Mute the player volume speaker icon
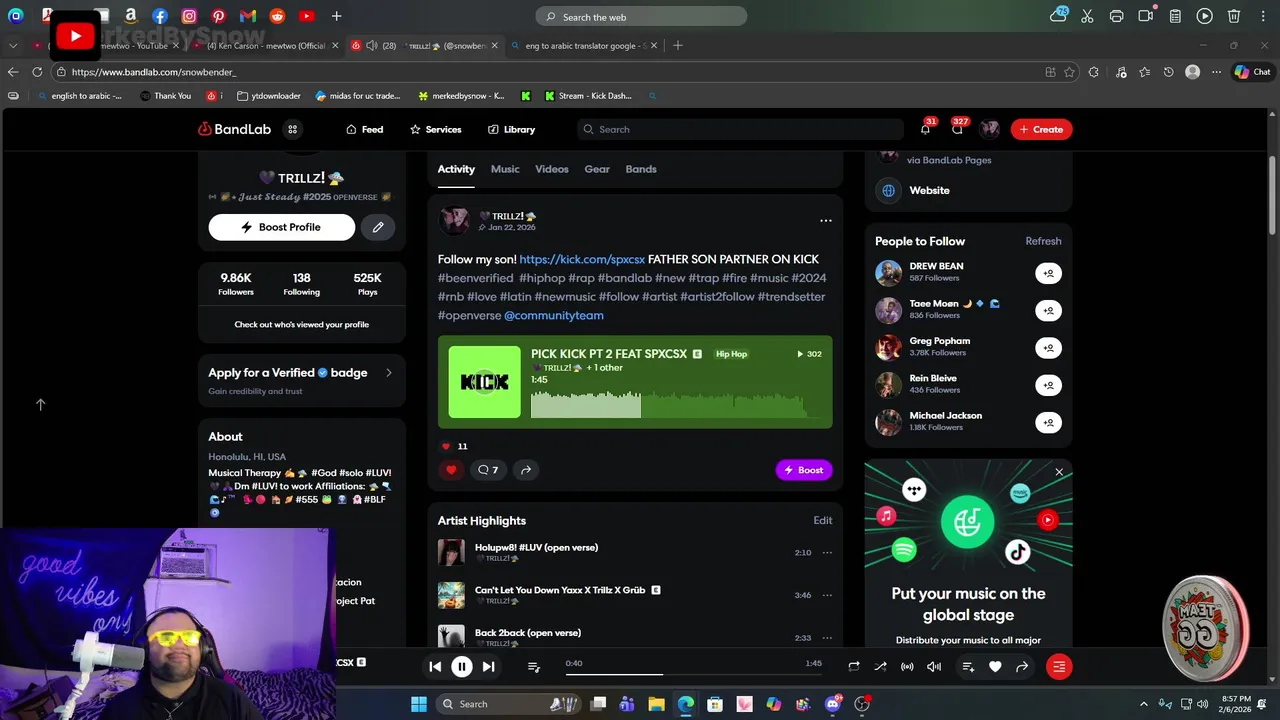1280x720 pixels. click(934, 667)
